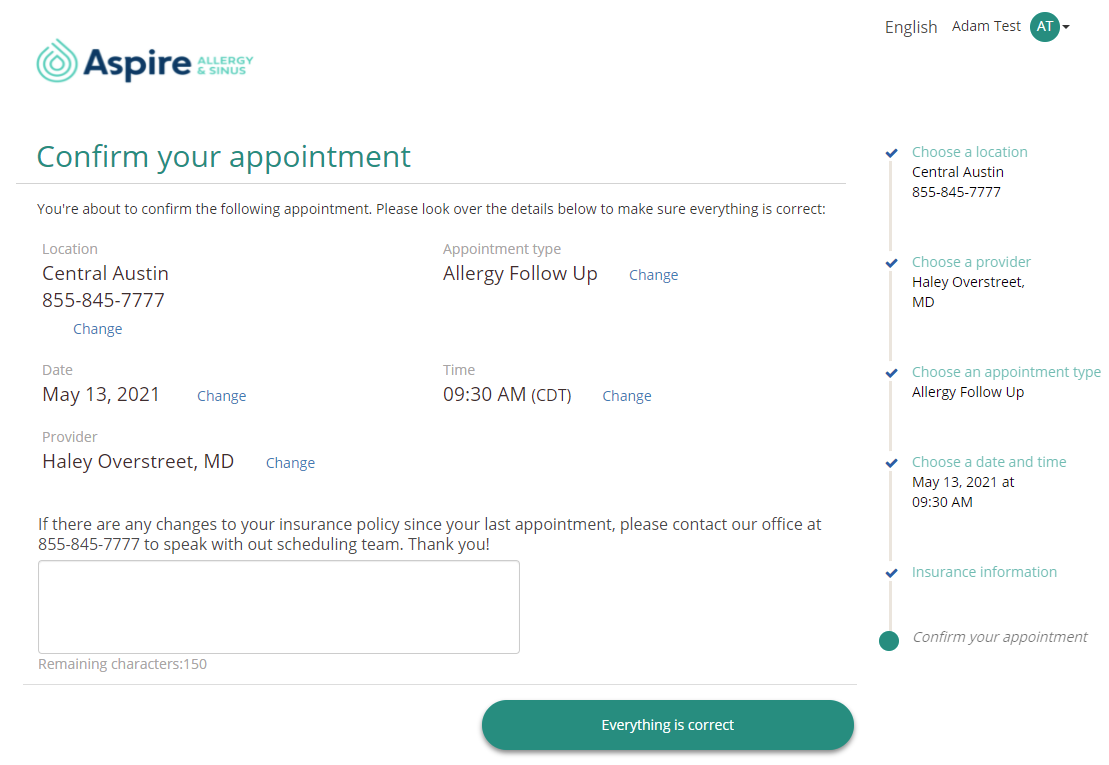Change the provider Haley Overstreet, MD
This screenshot has height=765, width=1109.
pyautogui.click(x=290, y=463)
